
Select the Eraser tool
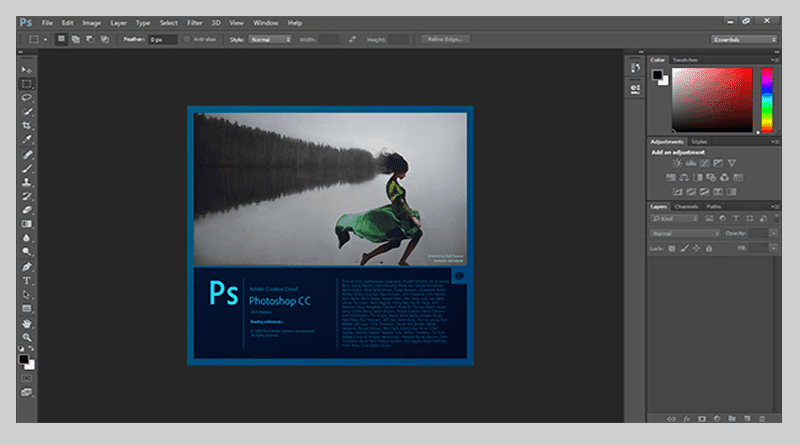point(27,210)
